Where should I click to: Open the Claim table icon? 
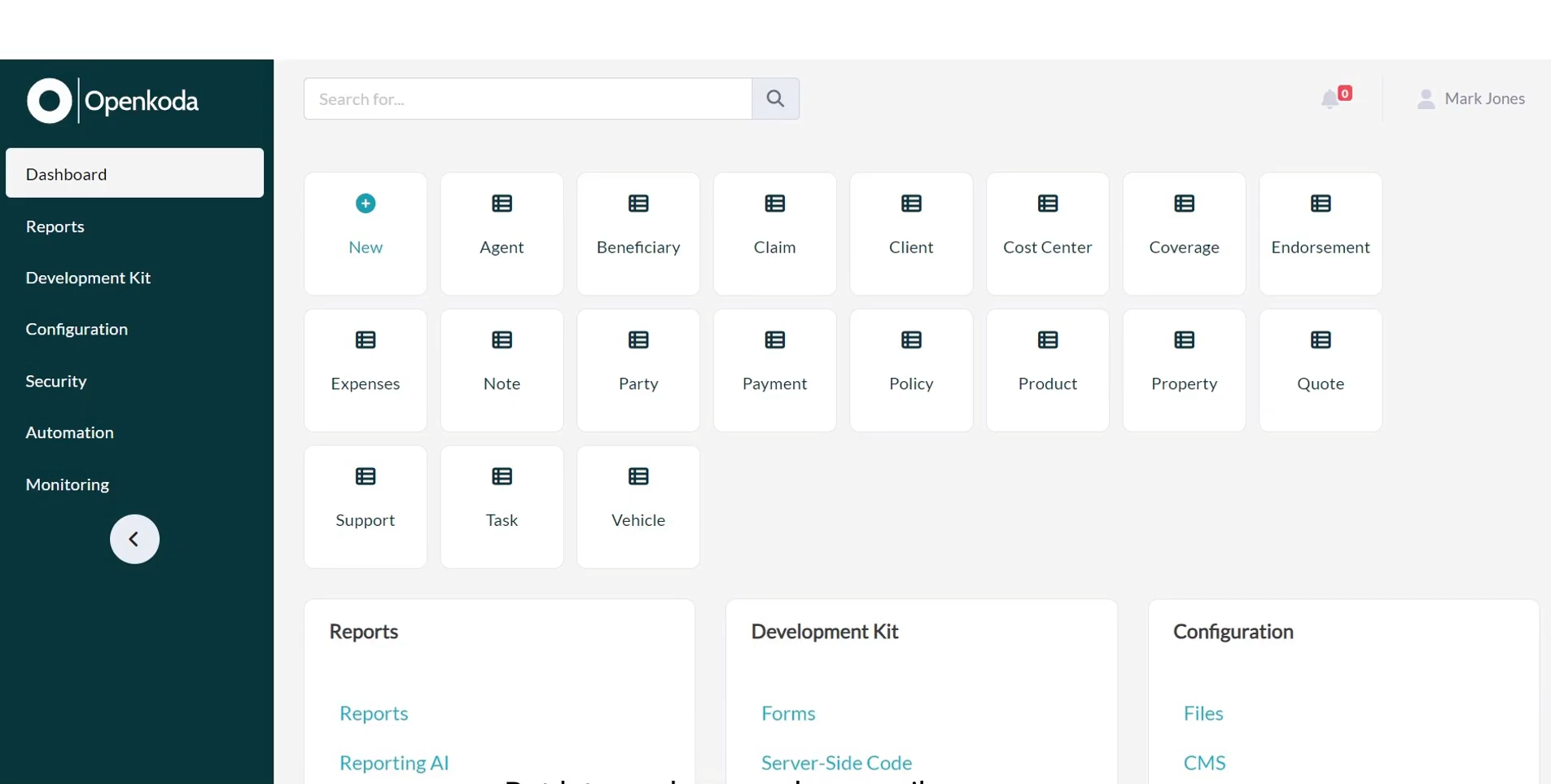(x=774, y=204)
